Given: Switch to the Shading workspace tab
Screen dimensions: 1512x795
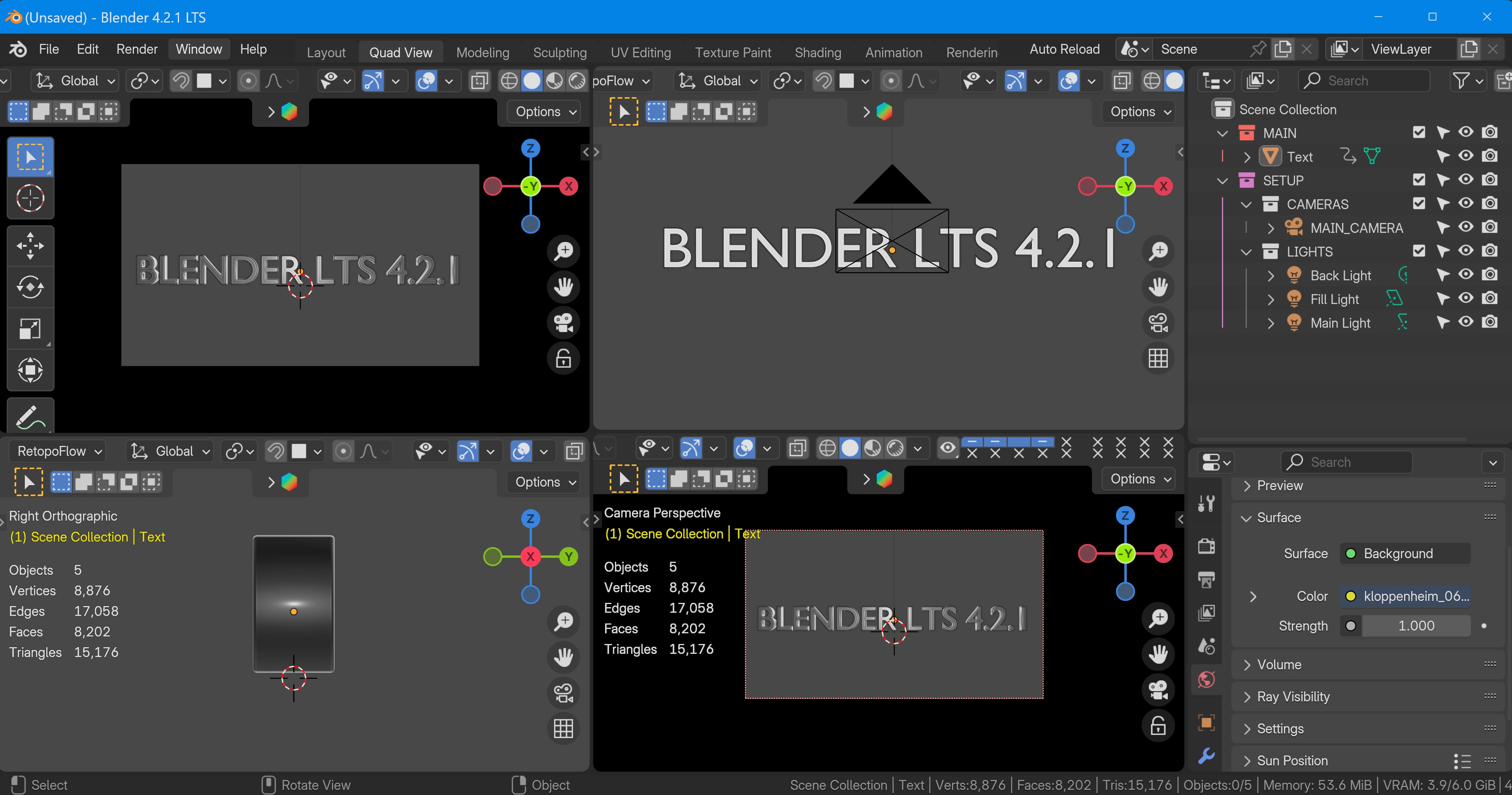Looking at the screenshot, I should [818, 52].
